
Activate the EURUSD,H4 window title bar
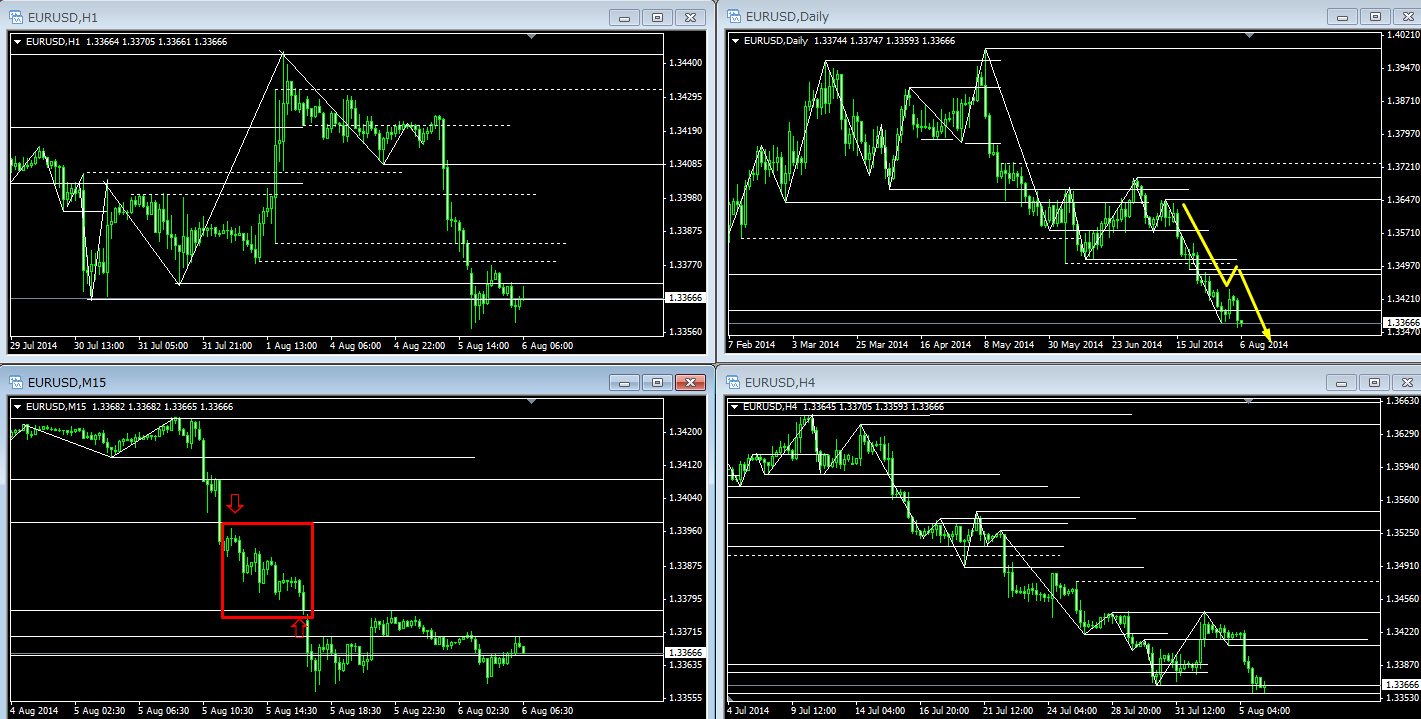(1000, 382)
